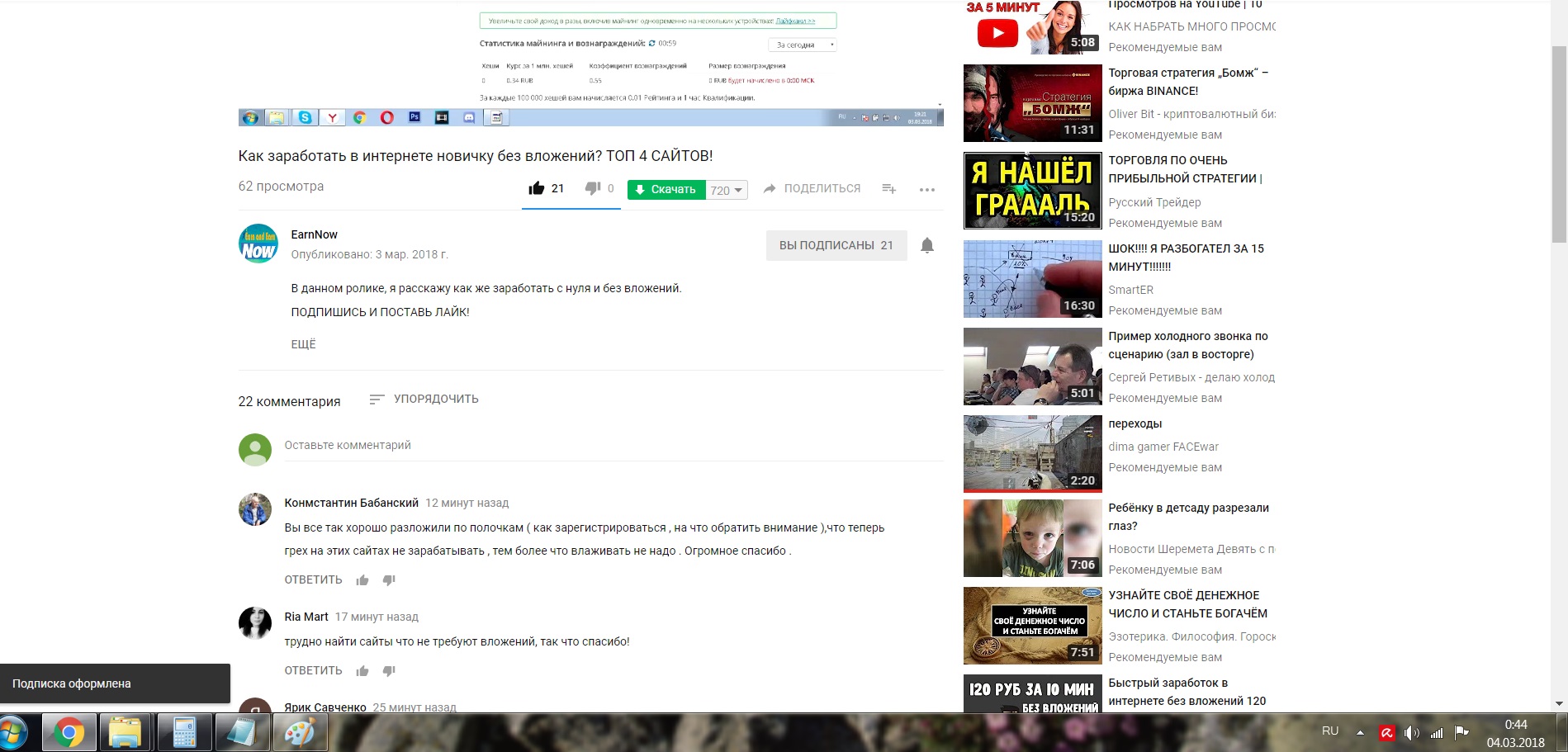Open the 16:30 hand-drawn diagram thumbnail
Screen dimensions: 1568x752
1033,279
